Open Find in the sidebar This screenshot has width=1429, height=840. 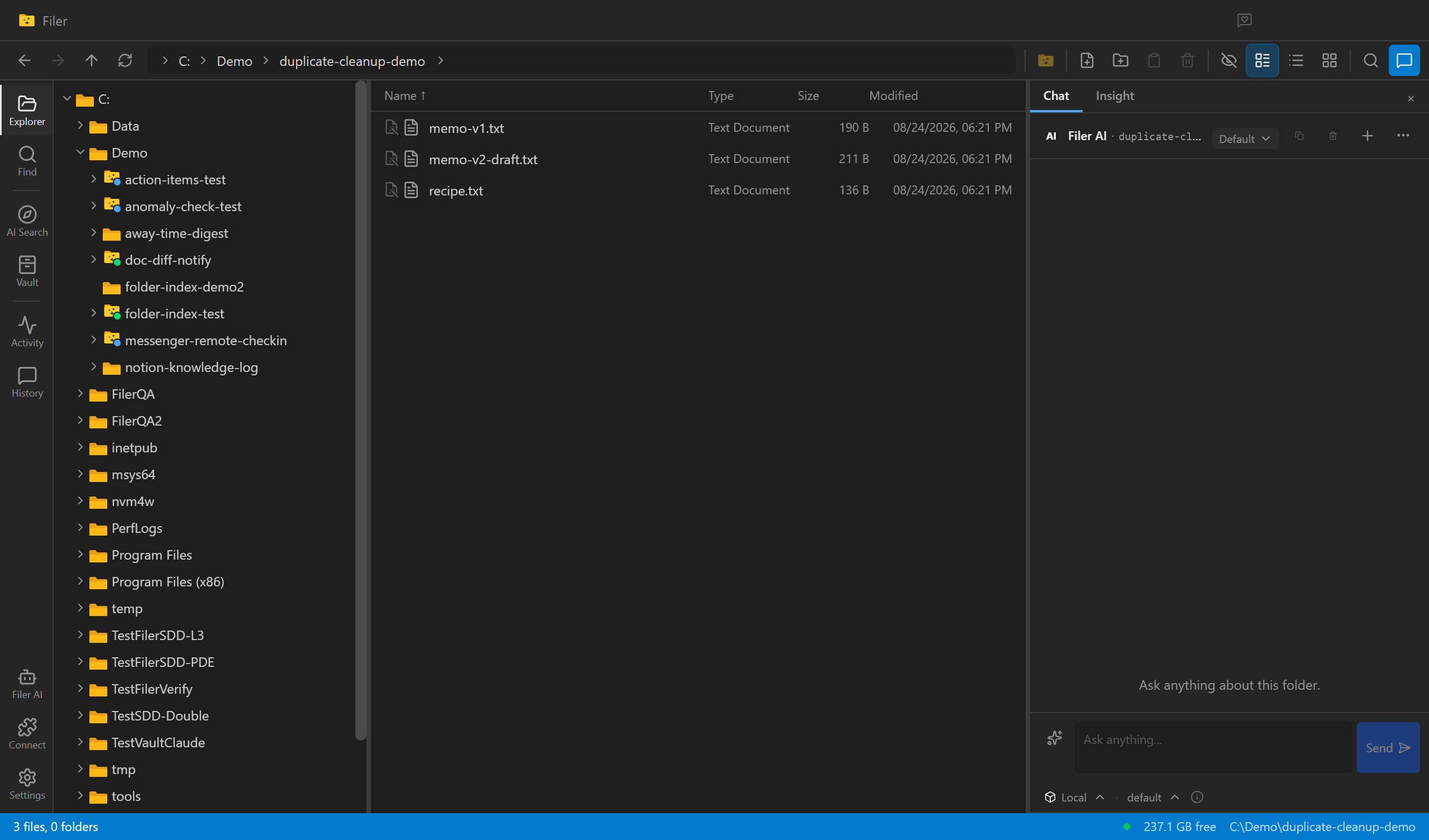tap(27, 161)
